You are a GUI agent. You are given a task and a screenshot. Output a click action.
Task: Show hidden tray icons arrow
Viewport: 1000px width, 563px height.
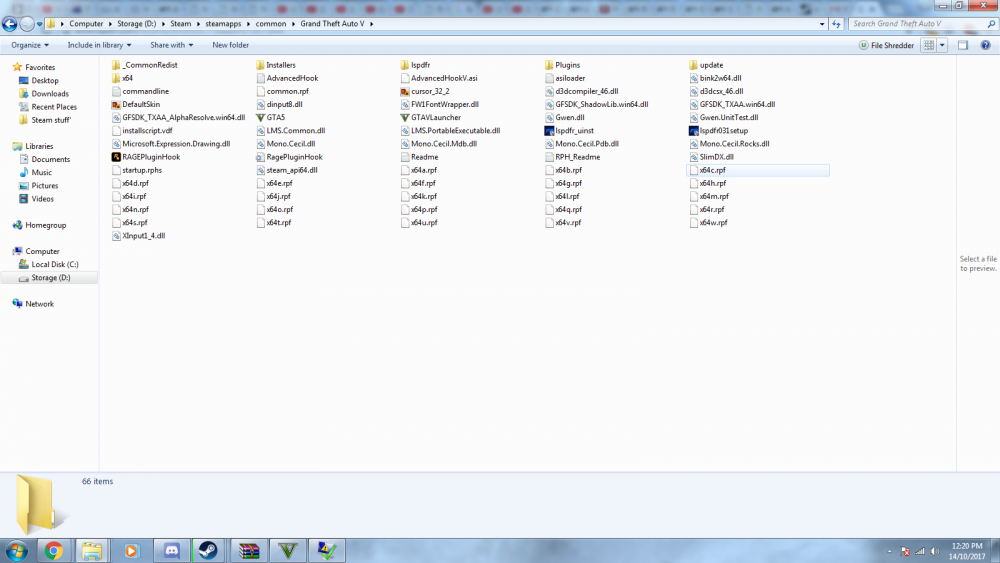click(x=889, y=552)
